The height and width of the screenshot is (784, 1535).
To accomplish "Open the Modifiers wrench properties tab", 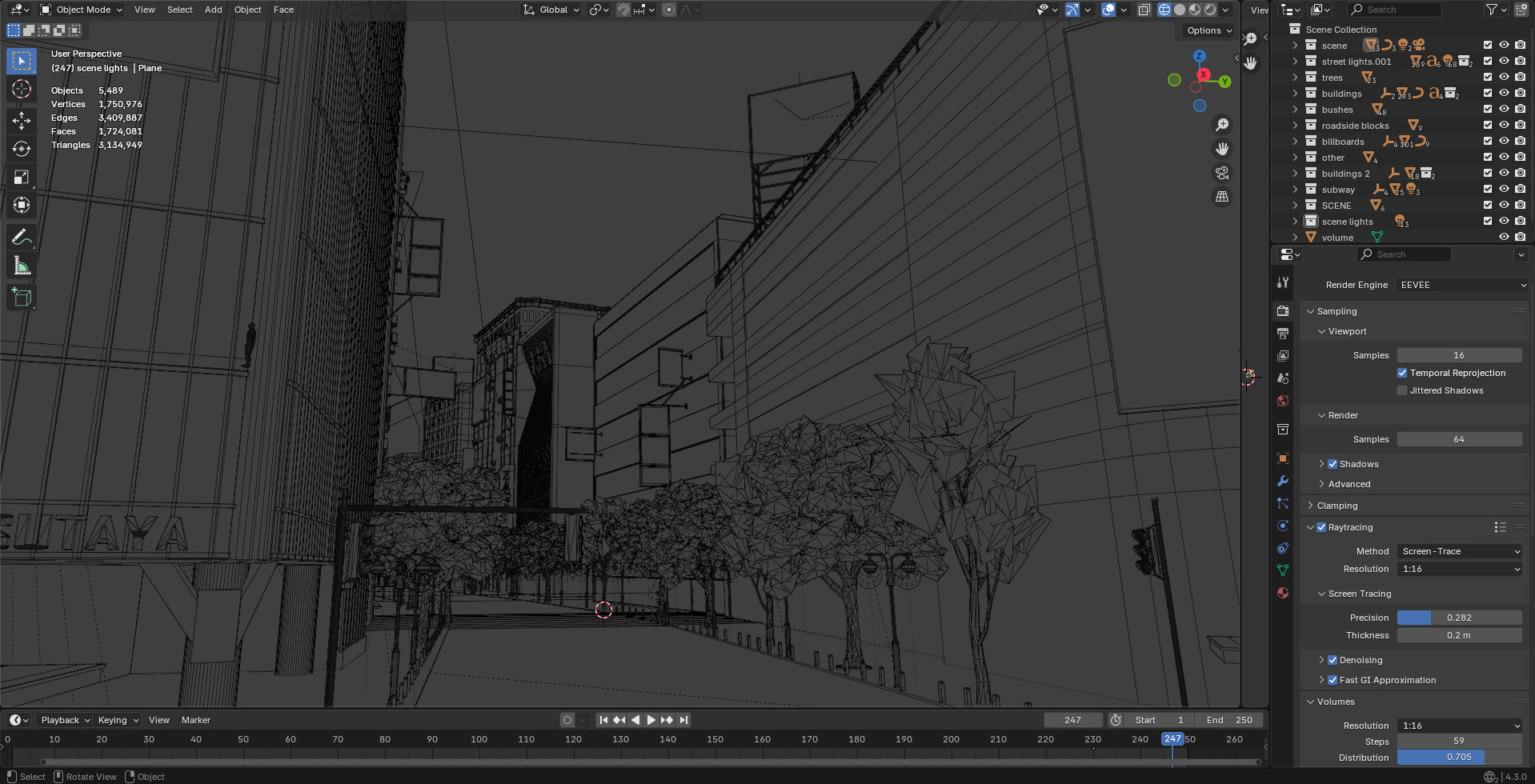I will 1283,481.
